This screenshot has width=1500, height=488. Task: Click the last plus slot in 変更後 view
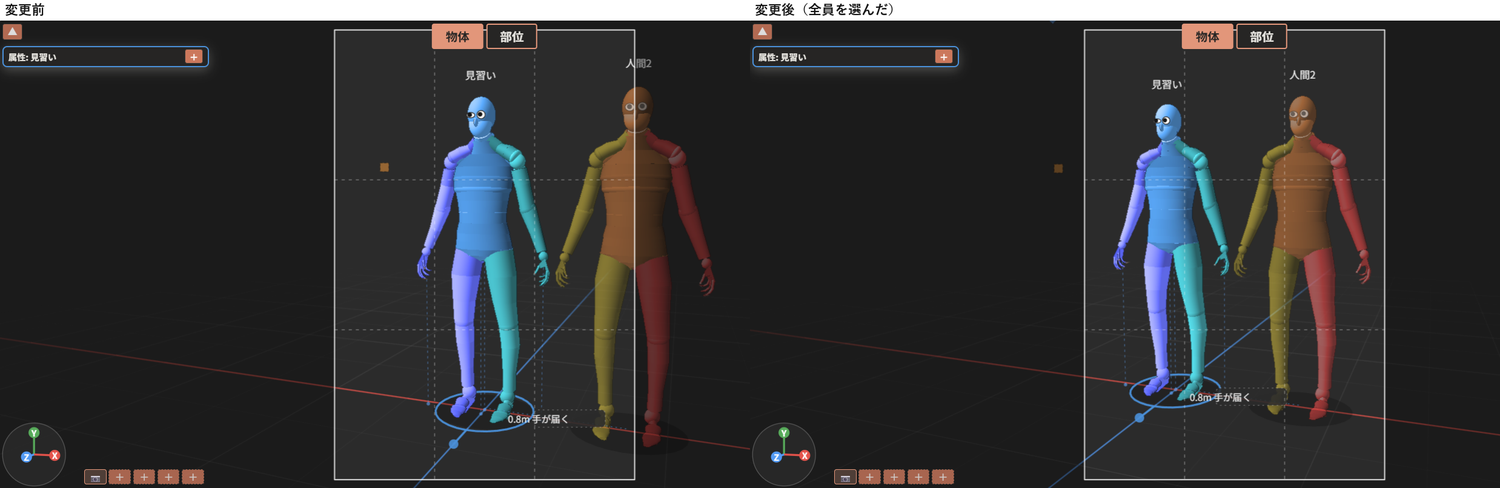(x=943, y=477)
